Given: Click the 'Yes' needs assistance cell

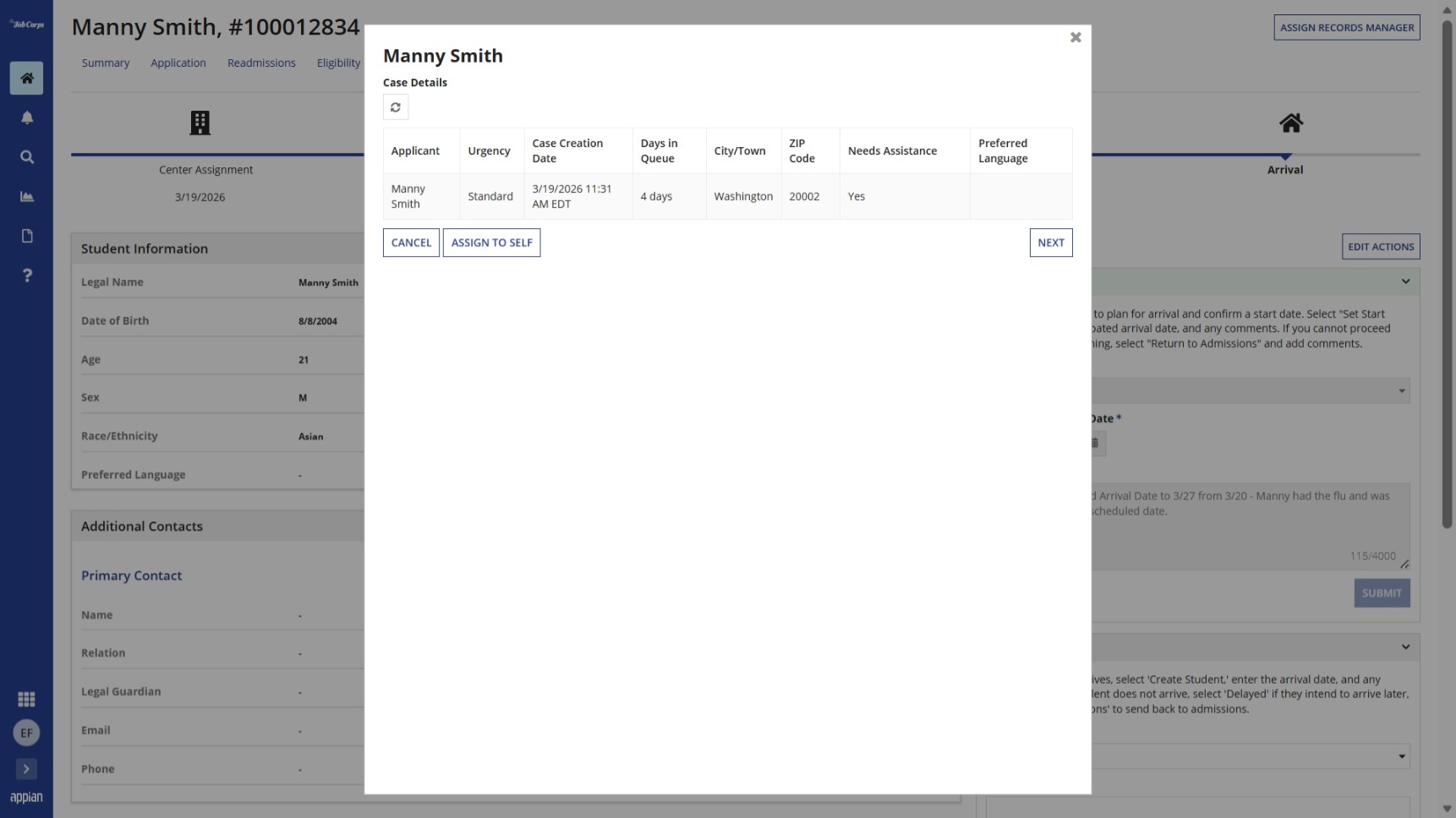Looking at the screenshot, I should [905, 196].
